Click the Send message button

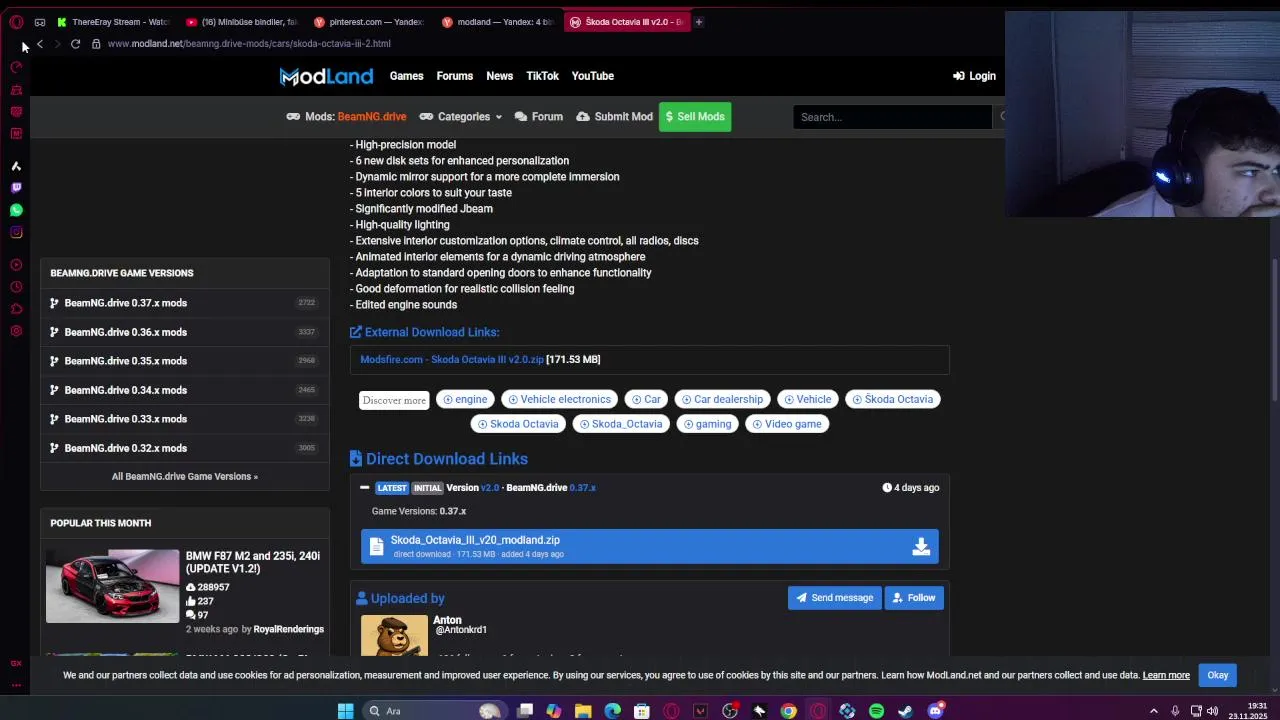pos(834,598)
